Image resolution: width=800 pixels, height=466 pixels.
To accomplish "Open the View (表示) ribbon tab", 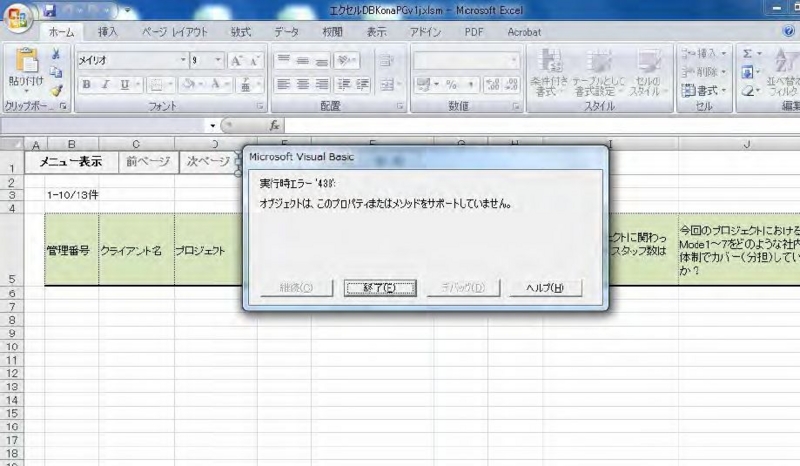I will pos(377,32).
